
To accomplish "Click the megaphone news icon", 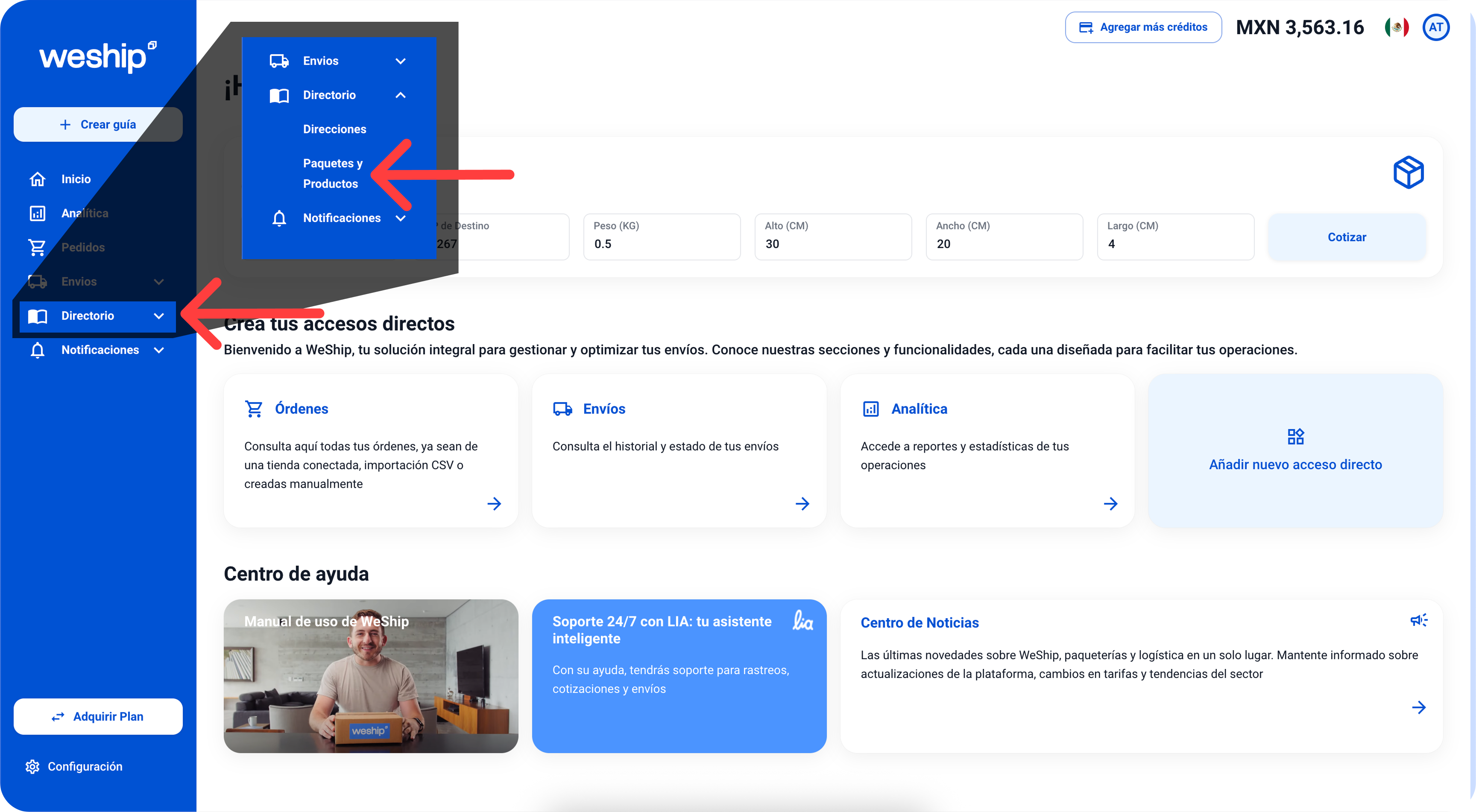I will point(1419,620).
